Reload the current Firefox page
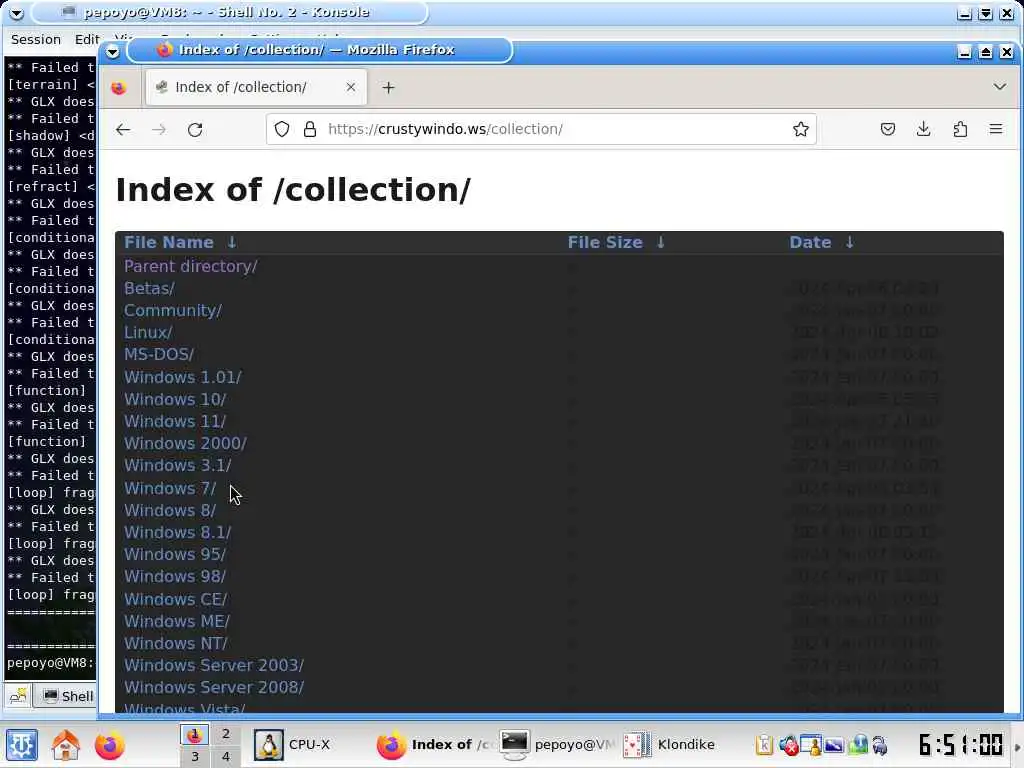The width and height of the screenshot is (1024, 768). pos(195,129)
